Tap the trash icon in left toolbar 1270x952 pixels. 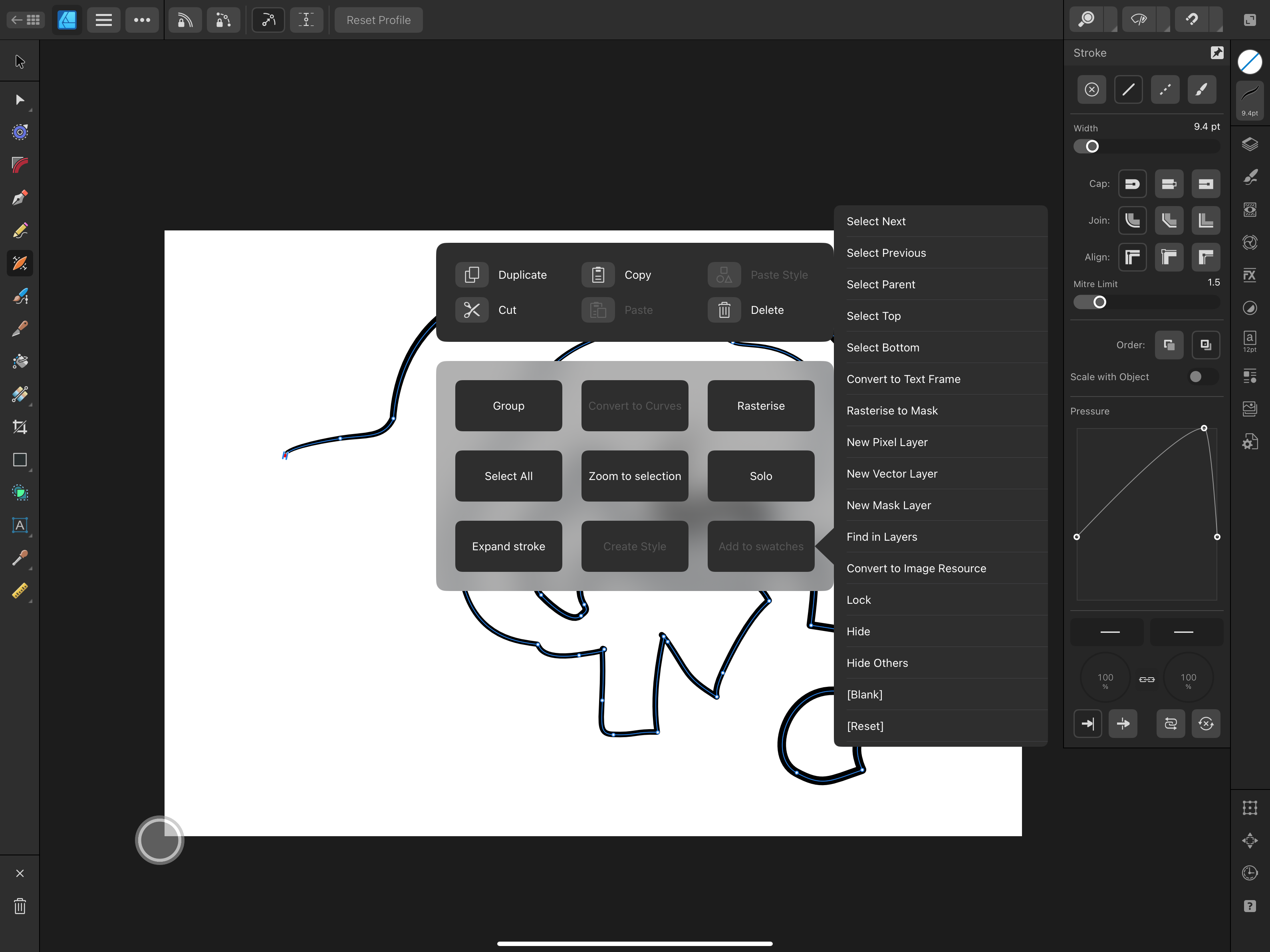[20, 906]
